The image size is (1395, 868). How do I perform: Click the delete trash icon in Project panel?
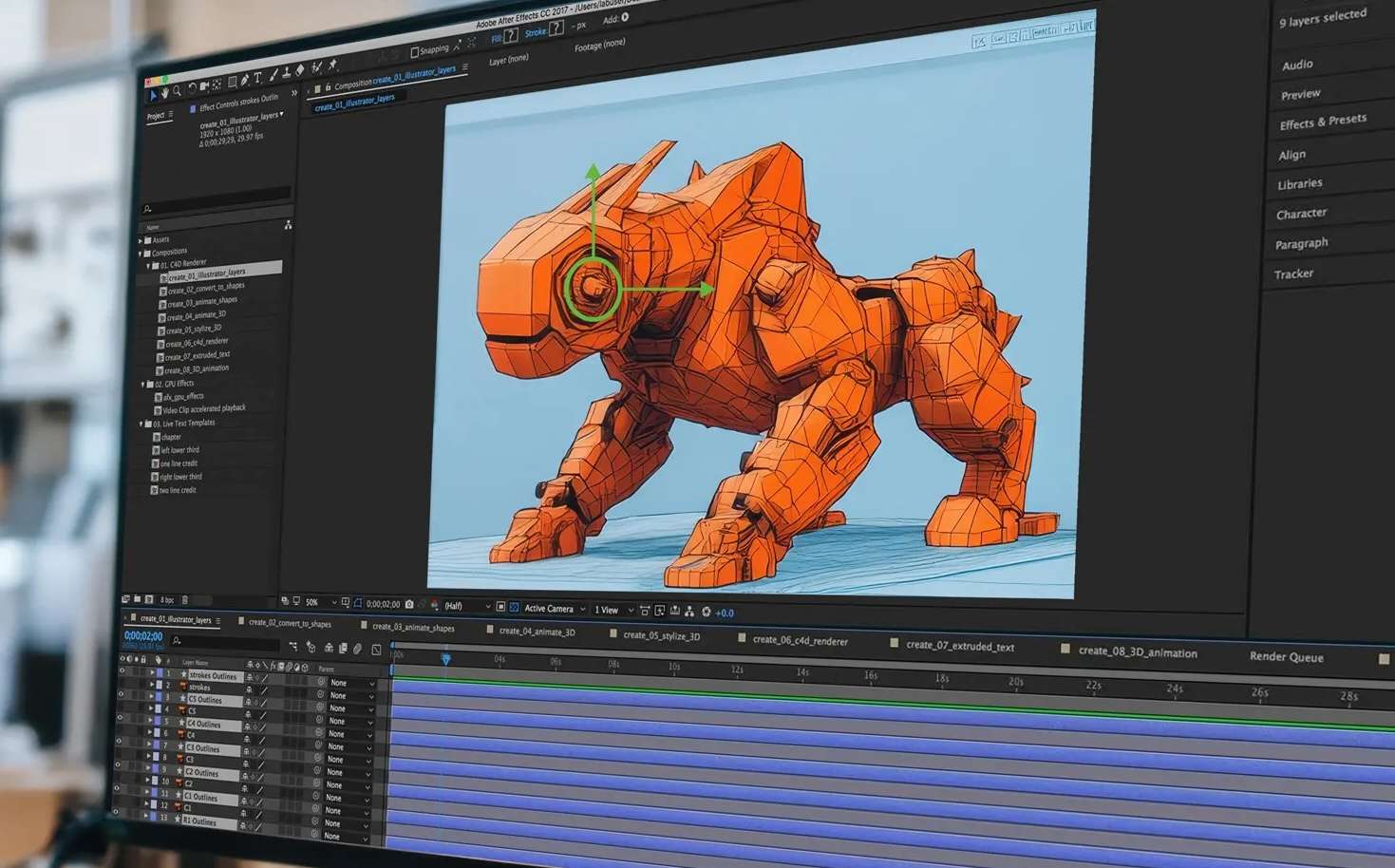coord(185,600)
